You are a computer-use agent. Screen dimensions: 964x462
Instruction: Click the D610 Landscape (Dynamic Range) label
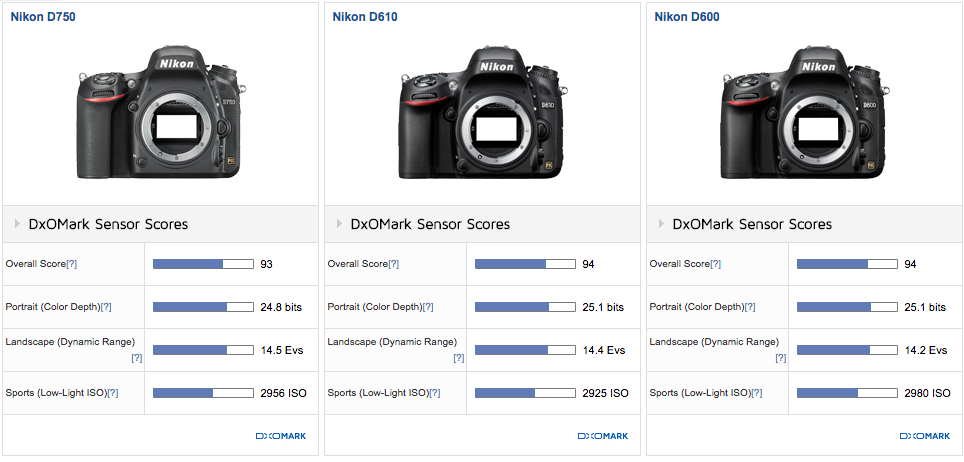point(392,342)
